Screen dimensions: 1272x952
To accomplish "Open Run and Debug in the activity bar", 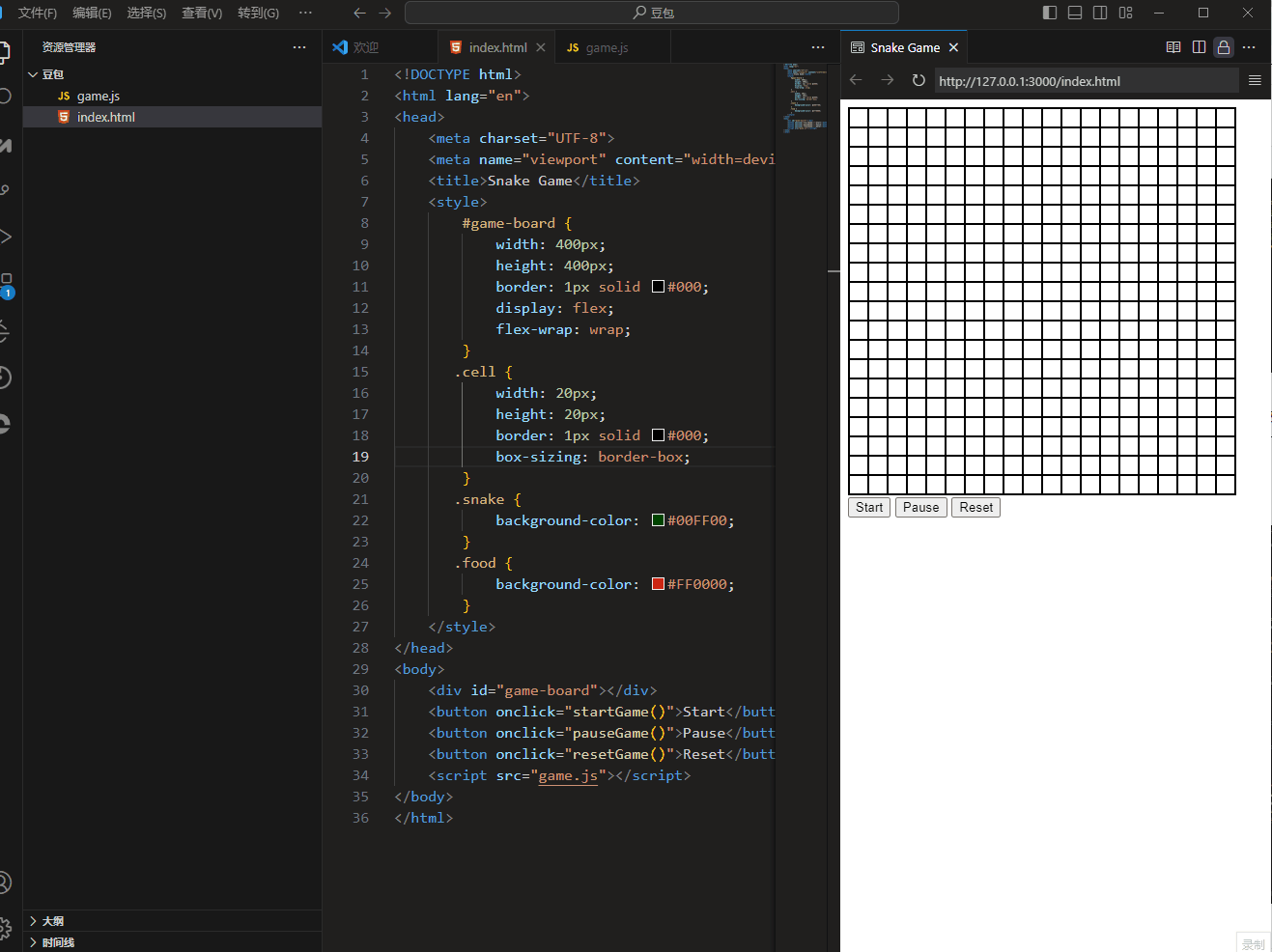I will tap(6, 237).
